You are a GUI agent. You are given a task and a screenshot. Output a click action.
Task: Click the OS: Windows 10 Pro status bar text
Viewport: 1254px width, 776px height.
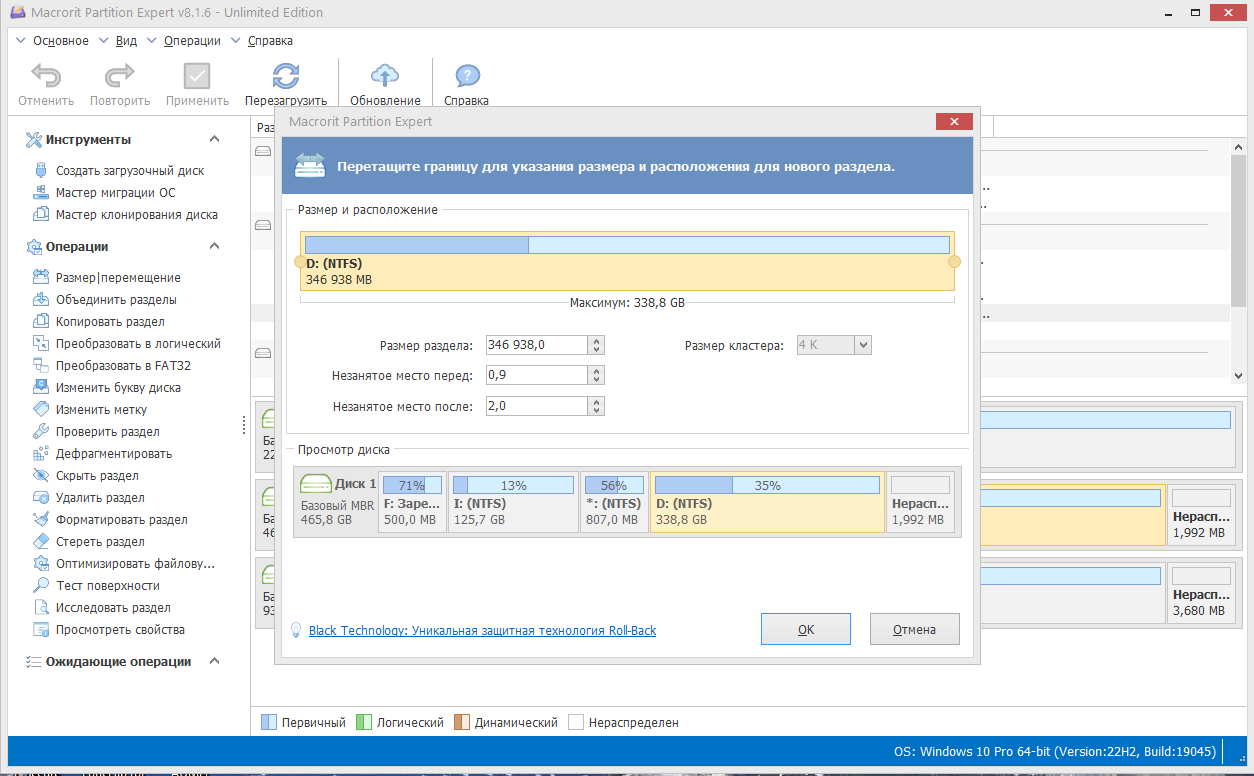click(x=1053, y=752)
